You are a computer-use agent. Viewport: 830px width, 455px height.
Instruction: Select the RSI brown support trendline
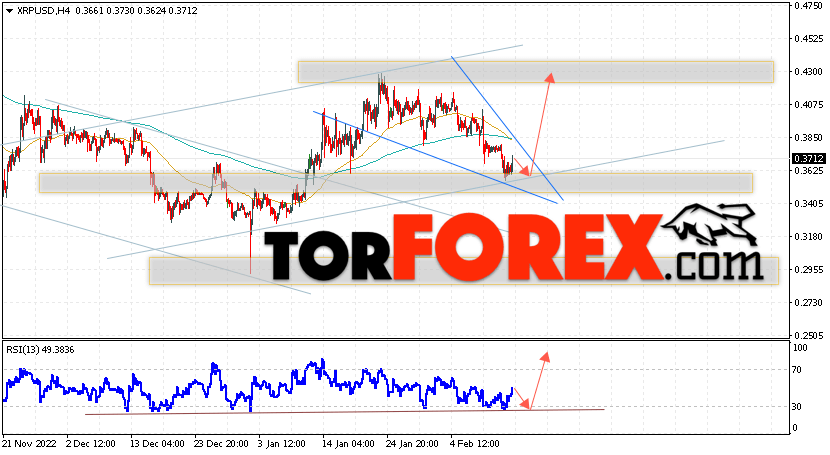pyautogui.click(x=344, y=412)
